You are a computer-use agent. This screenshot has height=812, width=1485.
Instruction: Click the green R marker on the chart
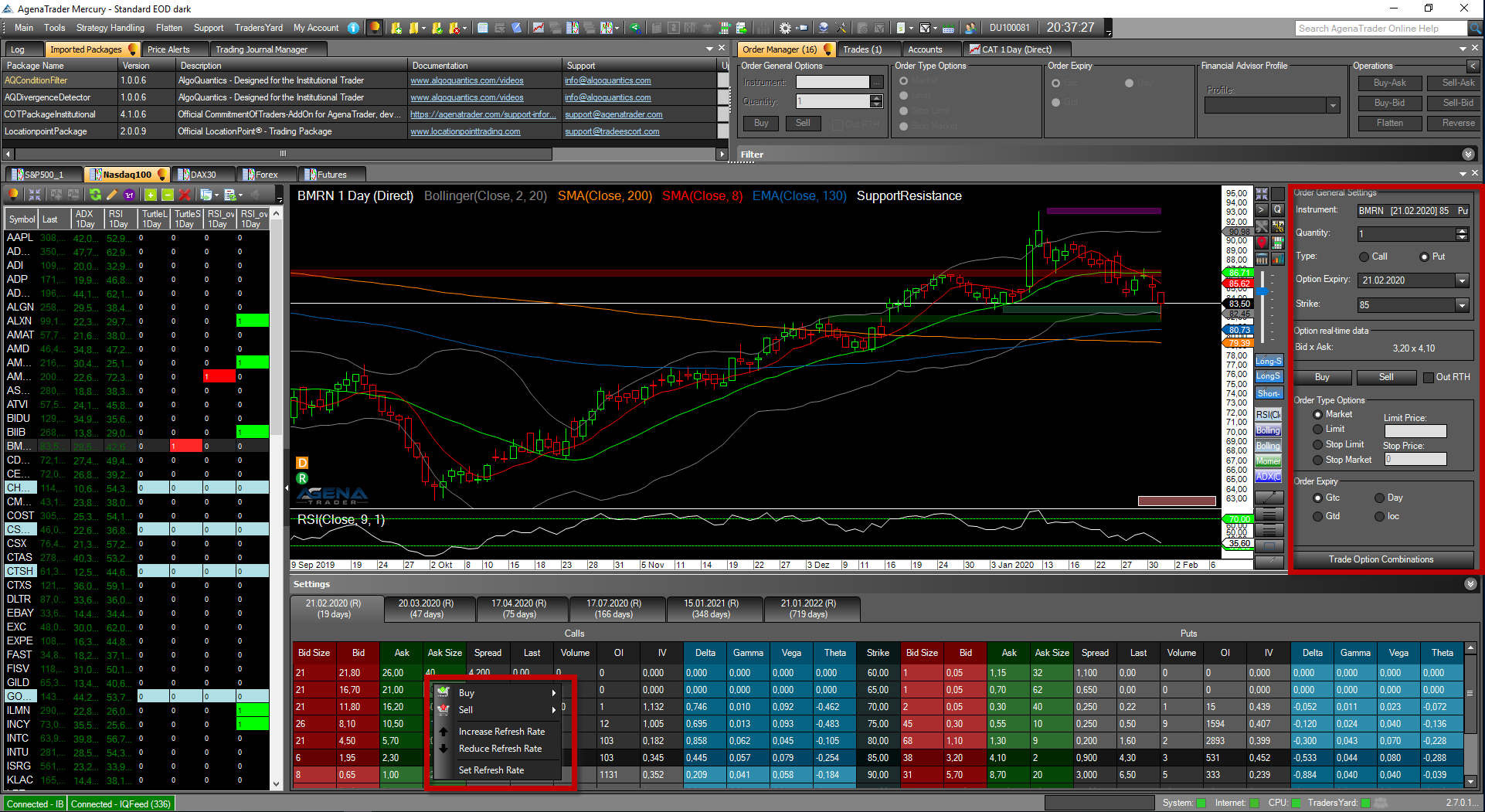click(x=302, y=479)
